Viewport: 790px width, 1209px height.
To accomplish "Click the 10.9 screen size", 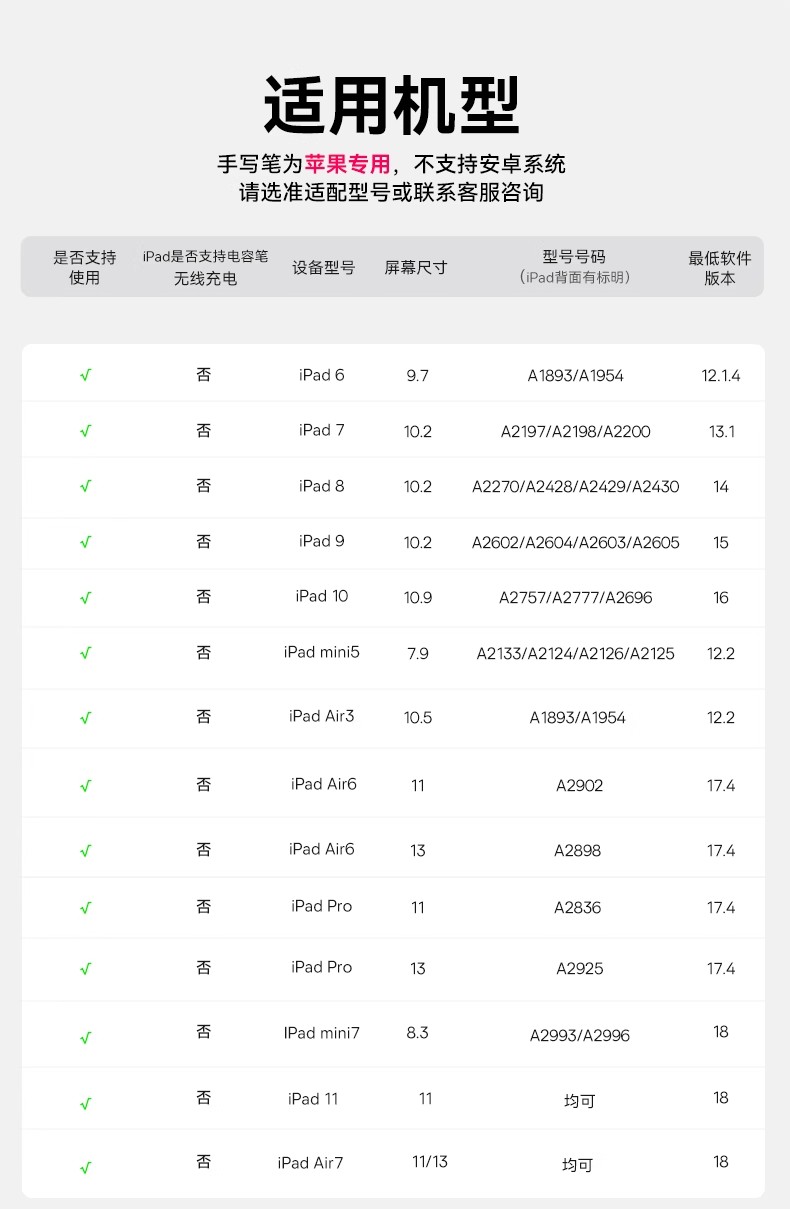I will (x=418, y=598).
